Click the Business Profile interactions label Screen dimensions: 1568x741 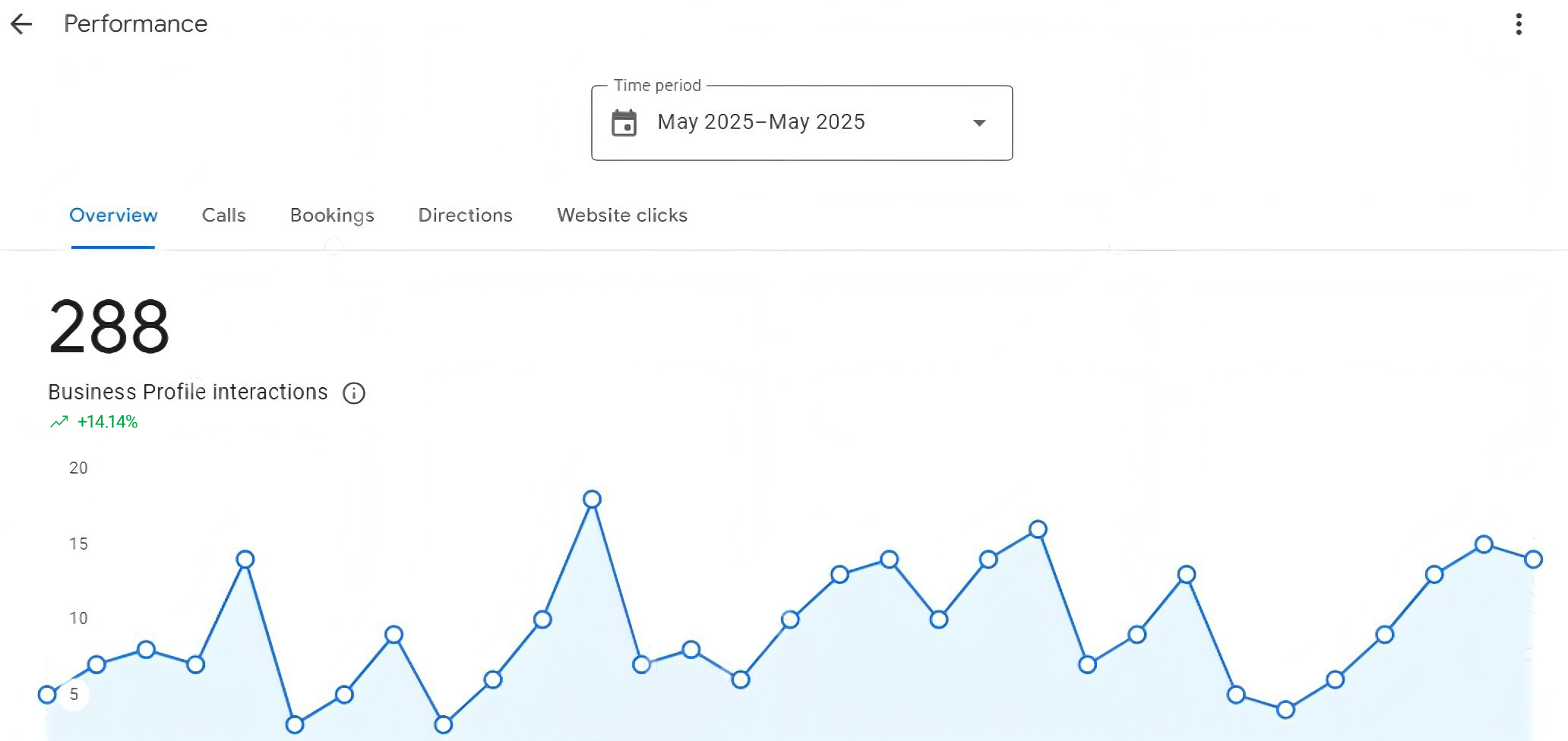188,393
